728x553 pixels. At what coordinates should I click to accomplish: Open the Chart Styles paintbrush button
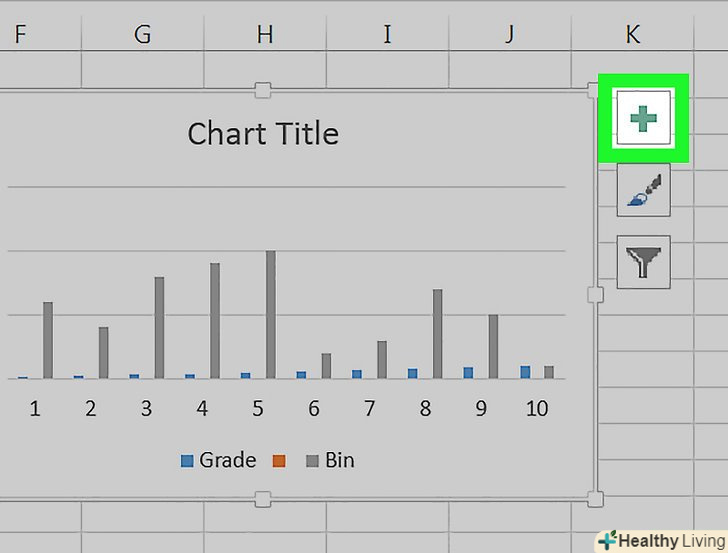(643, 190)
